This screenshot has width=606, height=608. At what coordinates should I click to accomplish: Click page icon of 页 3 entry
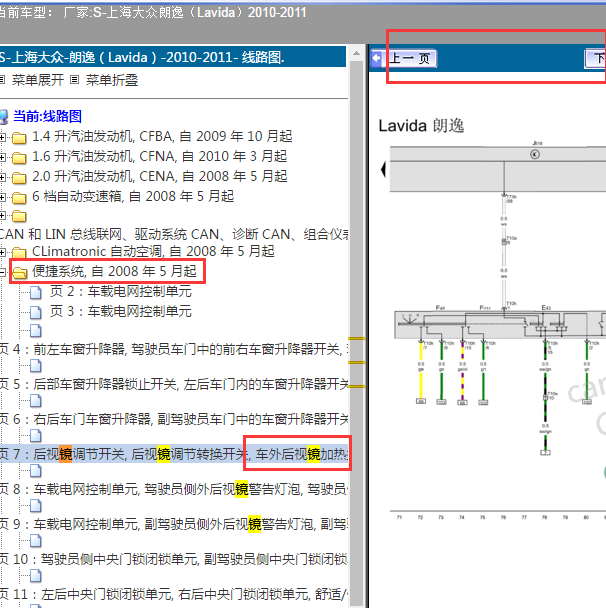point(36,313)
